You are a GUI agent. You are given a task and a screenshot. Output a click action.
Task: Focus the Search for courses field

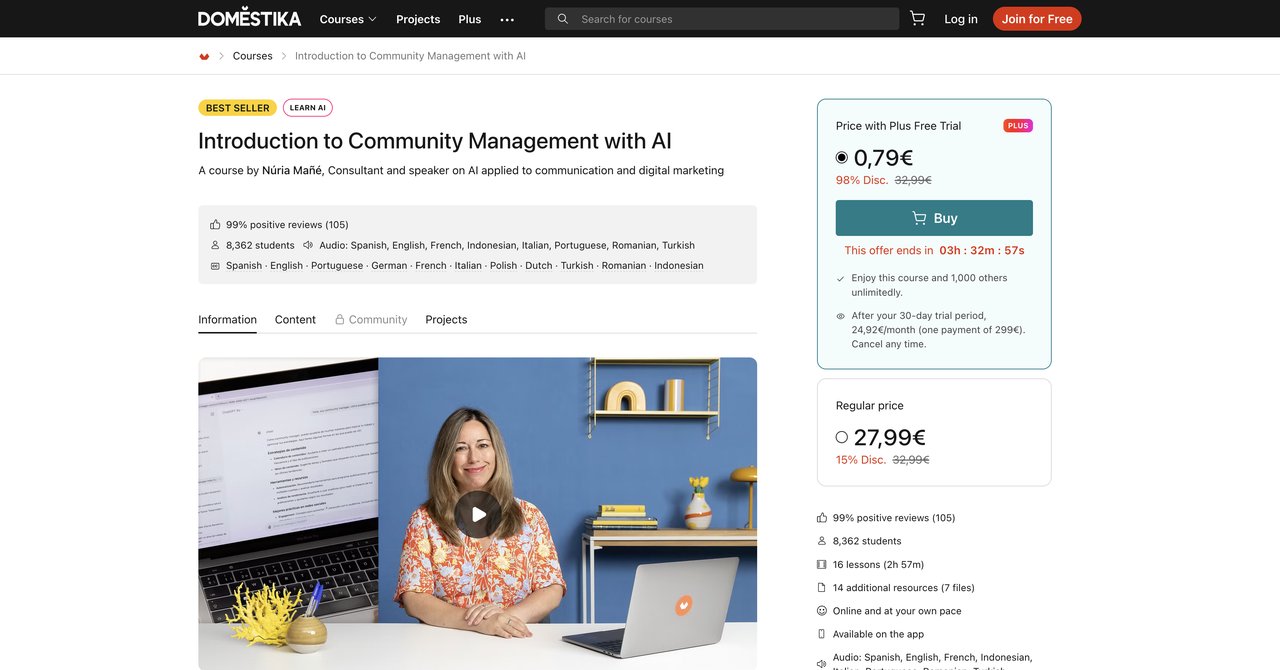[x=722, y=19]
